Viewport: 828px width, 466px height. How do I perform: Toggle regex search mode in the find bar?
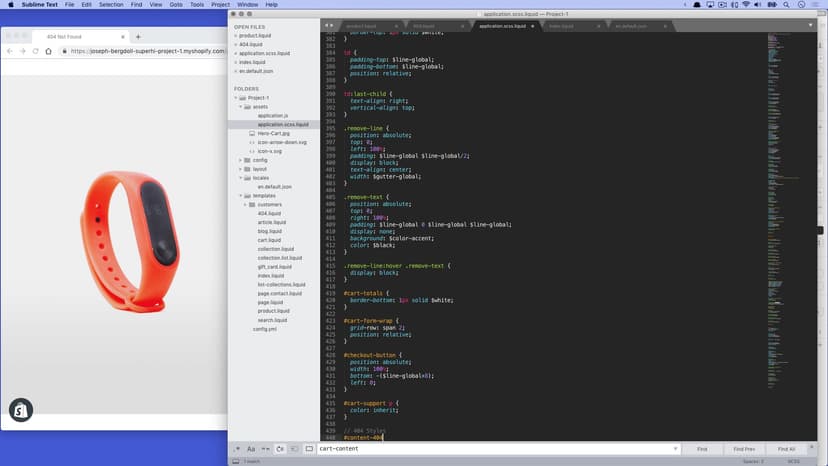[237, 449]
